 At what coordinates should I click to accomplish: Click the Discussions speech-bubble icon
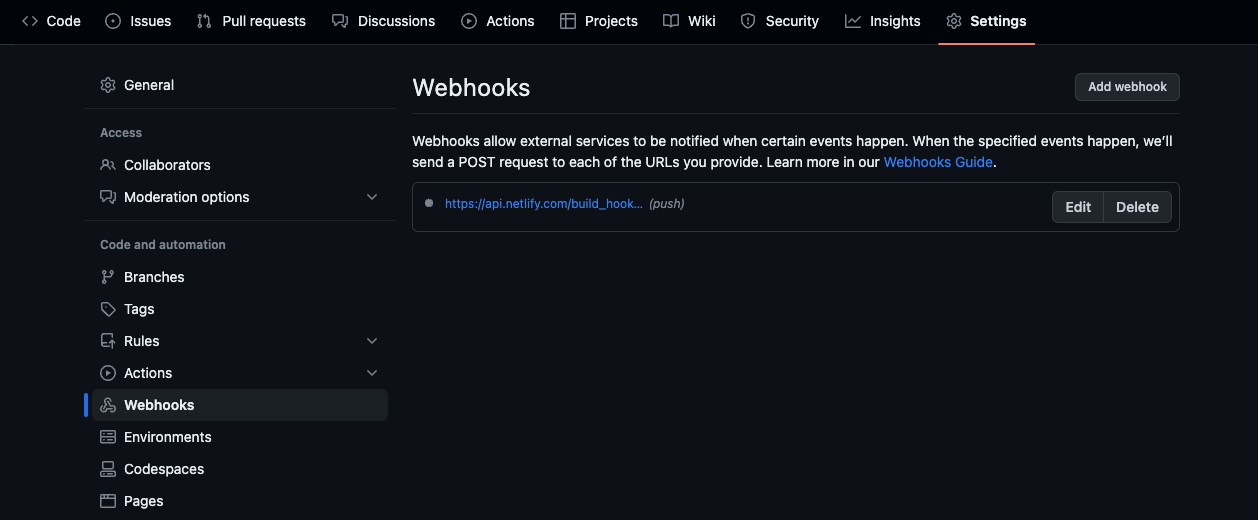click(340, 21)
